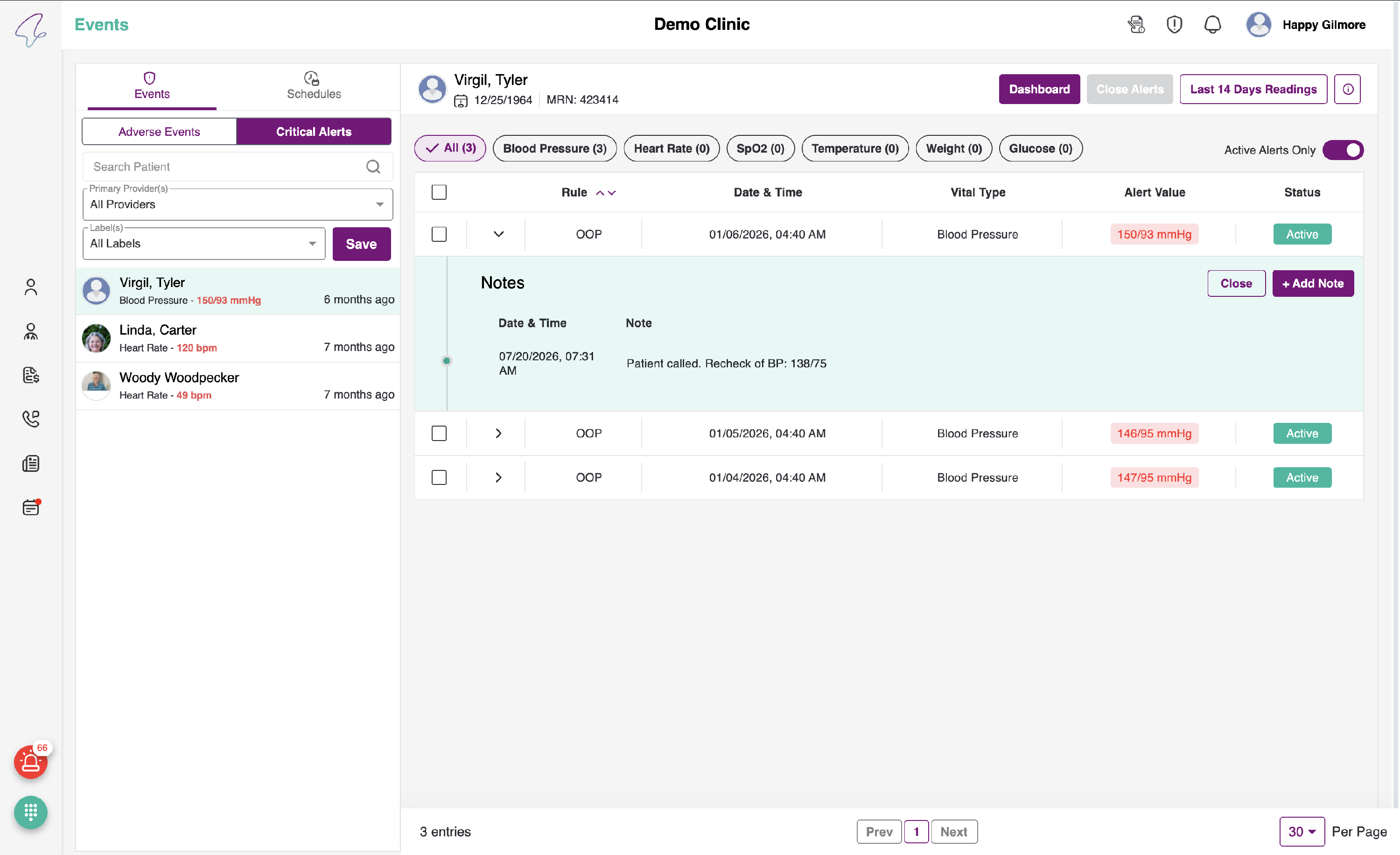Select the Adverse Events tab

[x=159, y=132]
